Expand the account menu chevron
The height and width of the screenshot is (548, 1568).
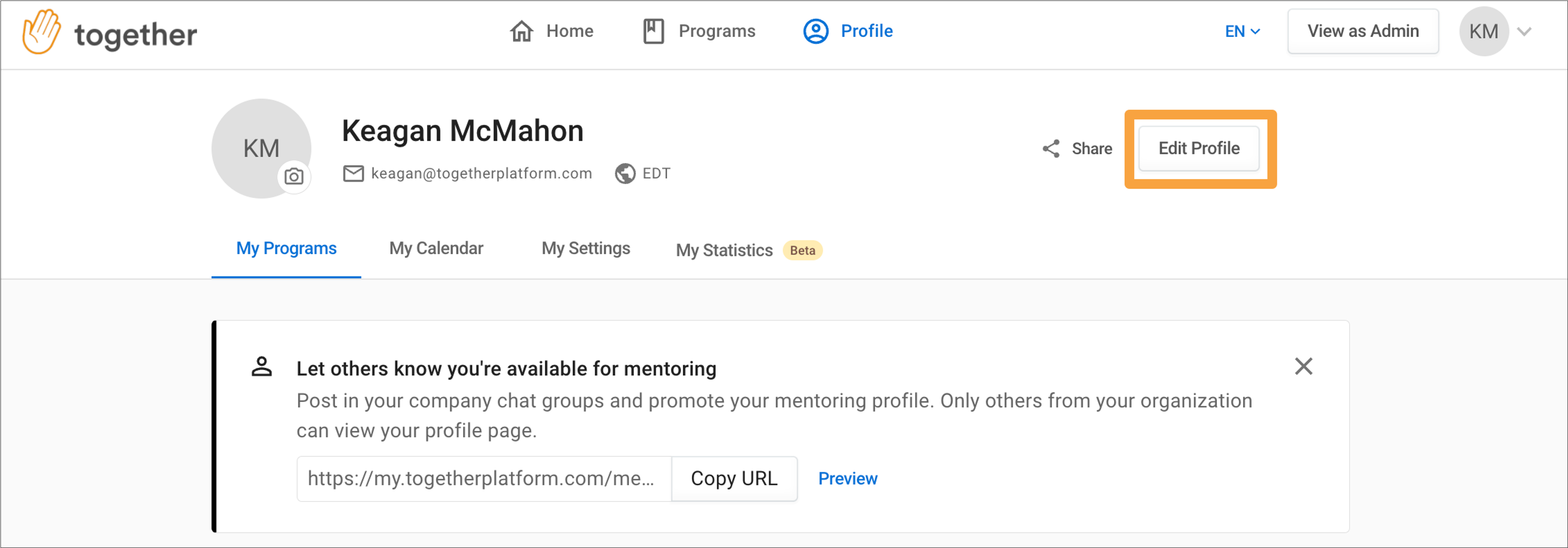(1524, 32)
